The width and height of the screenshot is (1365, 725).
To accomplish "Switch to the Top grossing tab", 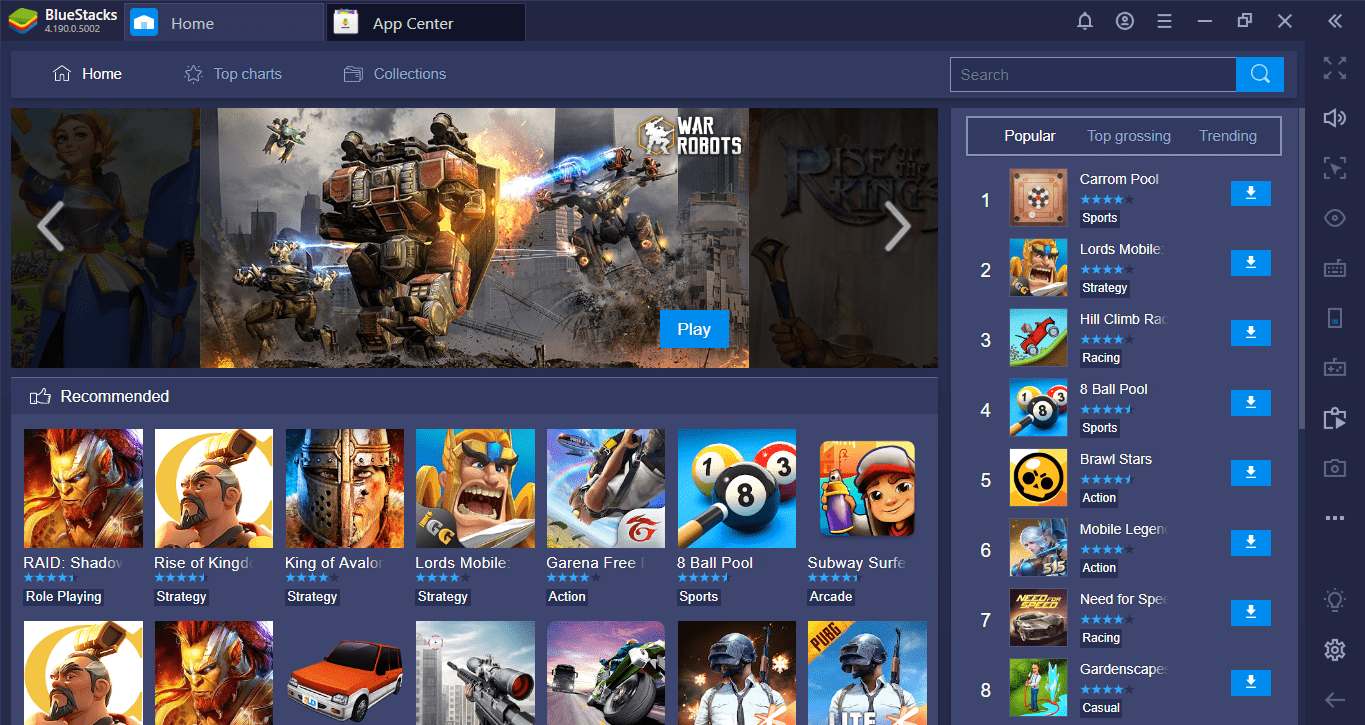I will tap(1129, 136).
